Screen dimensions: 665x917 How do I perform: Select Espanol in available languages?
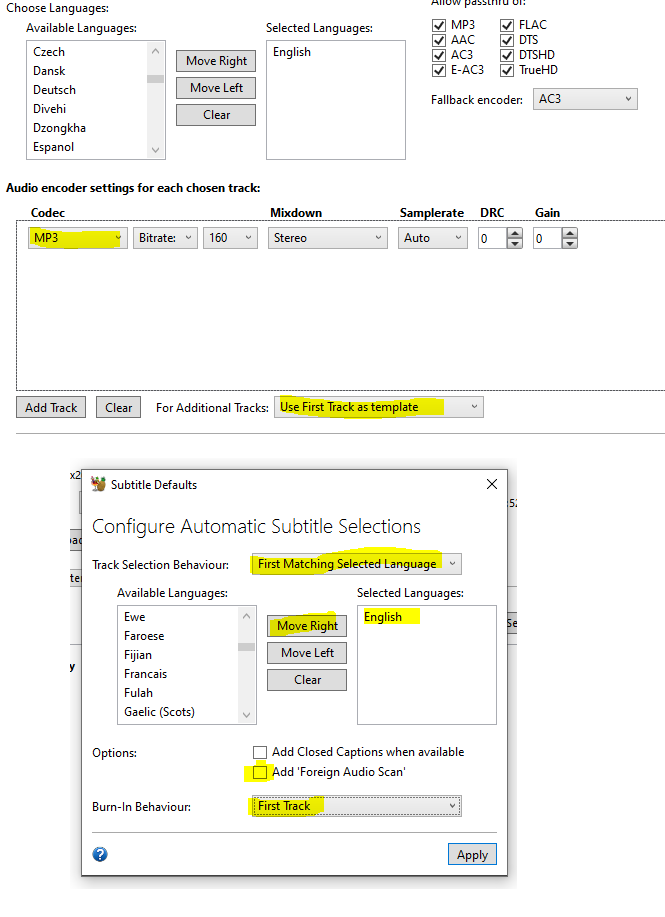54,147
